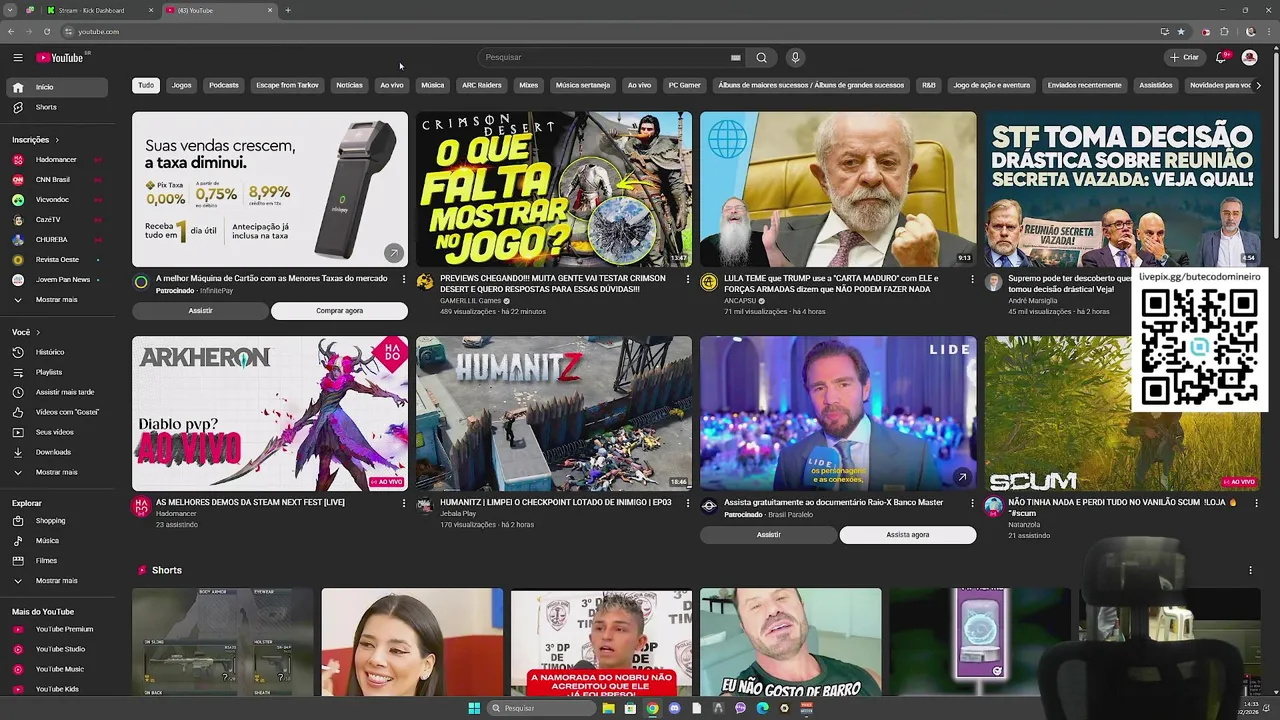Open Playlists in the sidebar
This screenshot has width=1280, height=720.
click(59, 372)
